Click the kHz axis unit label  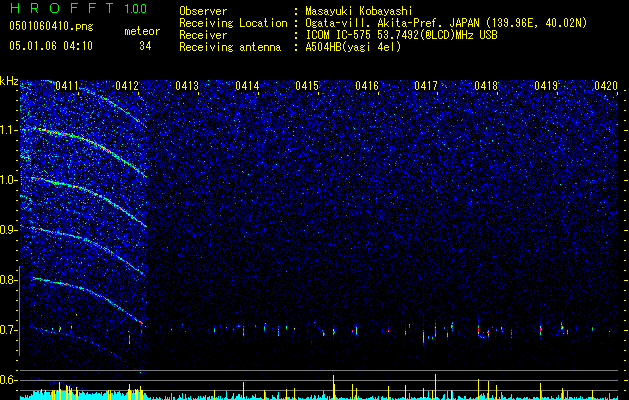9,81
